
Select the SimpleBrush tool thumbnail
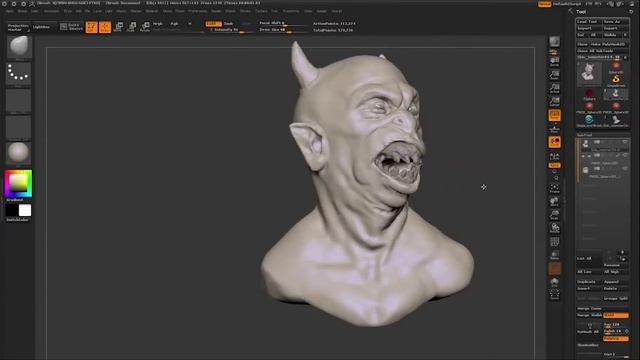[x=616, y=80]
